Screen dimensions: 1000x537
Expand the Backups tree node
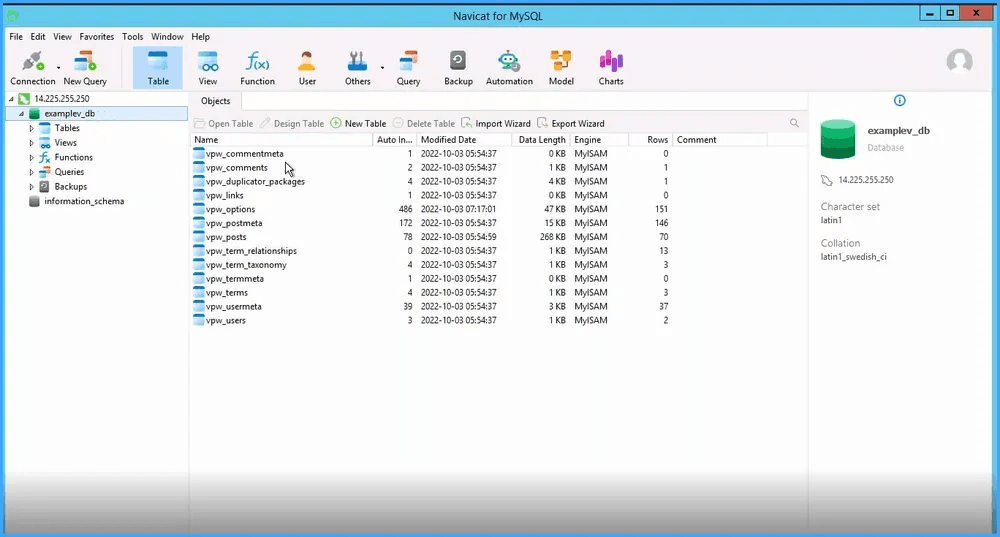point(31,187)
